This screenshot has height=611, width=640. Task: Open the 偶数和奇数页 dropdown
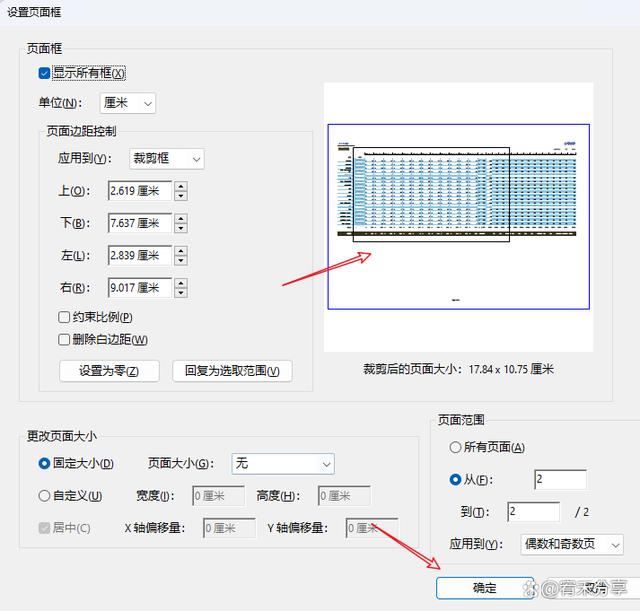point(572,544)
